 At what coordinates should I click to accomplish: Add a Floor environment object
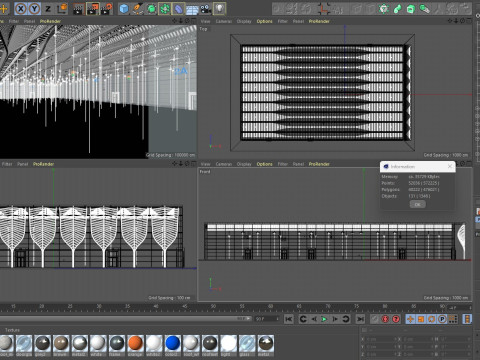192,10
